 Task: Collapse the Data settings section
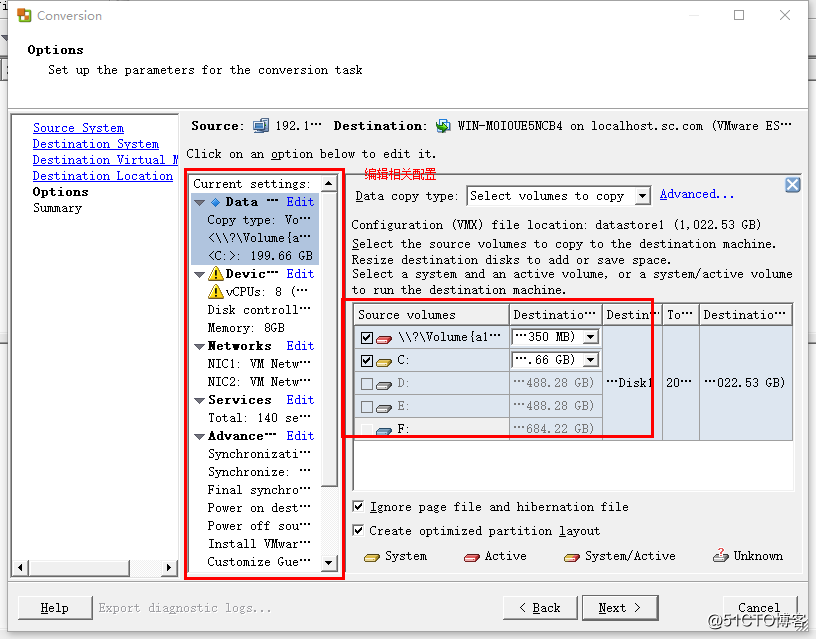pos(199,202)
